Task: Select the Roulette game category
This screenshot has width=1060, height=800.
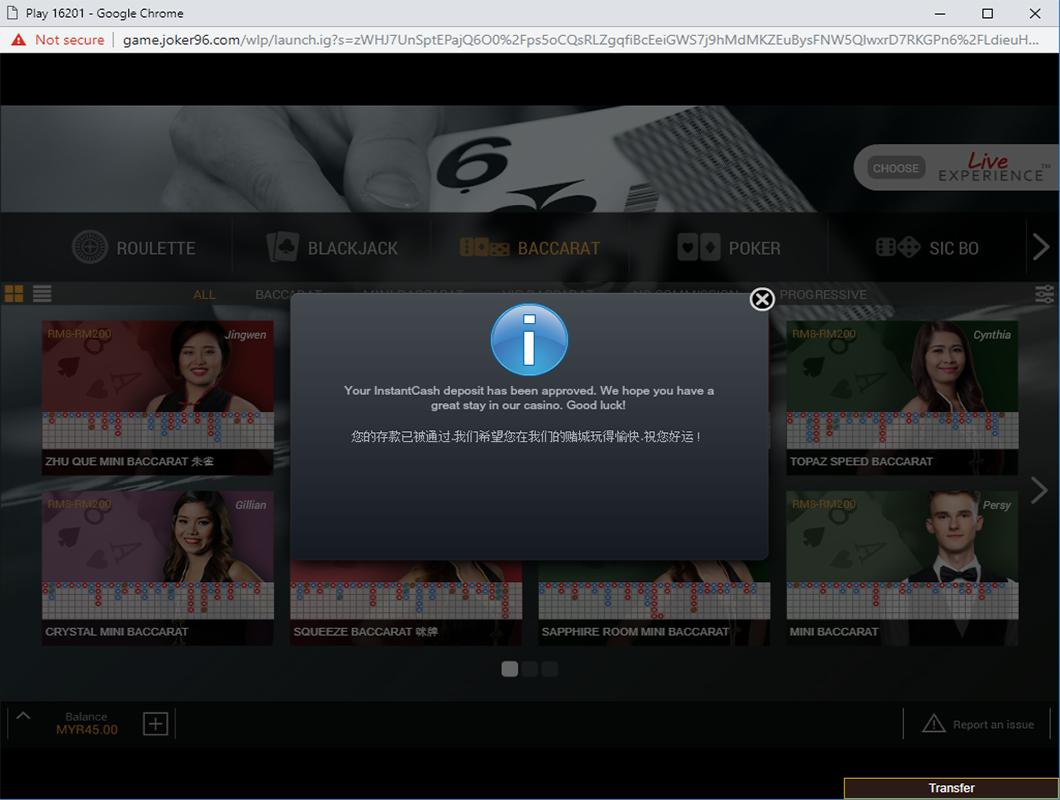Action: pos(134,248)
